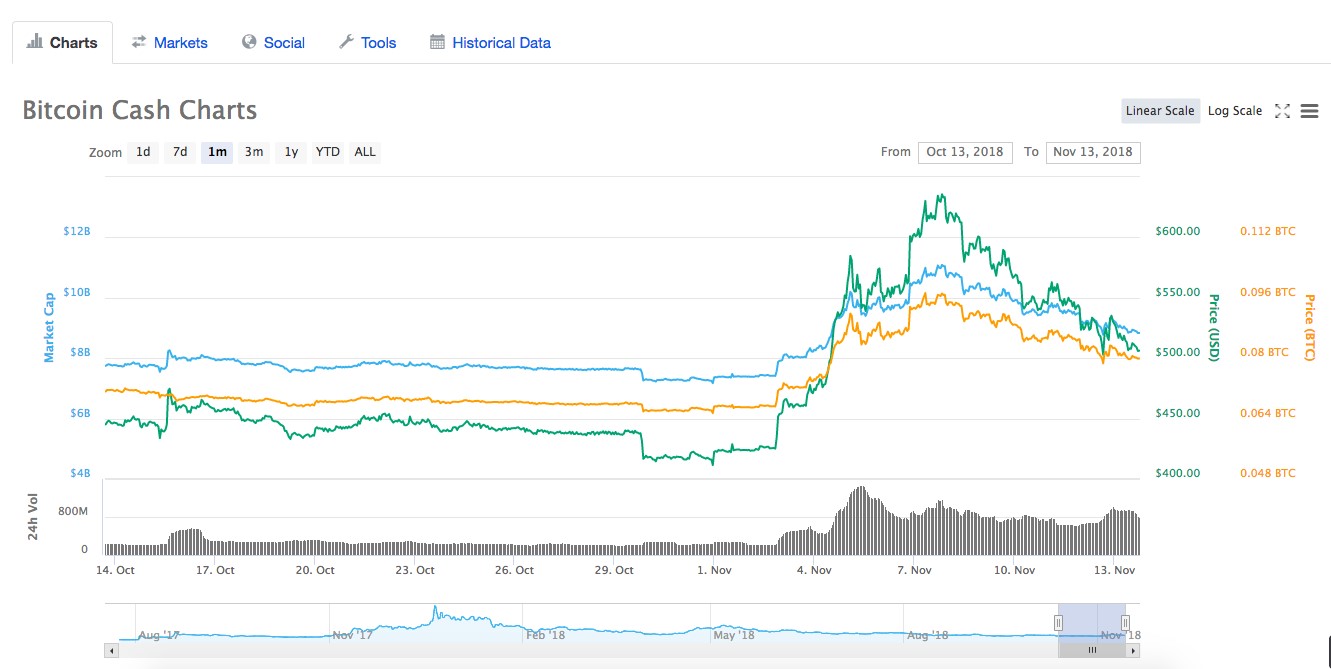Click the $600.00 price axis value
Screen dimensions: 1331x669
tap(1177, 231)
